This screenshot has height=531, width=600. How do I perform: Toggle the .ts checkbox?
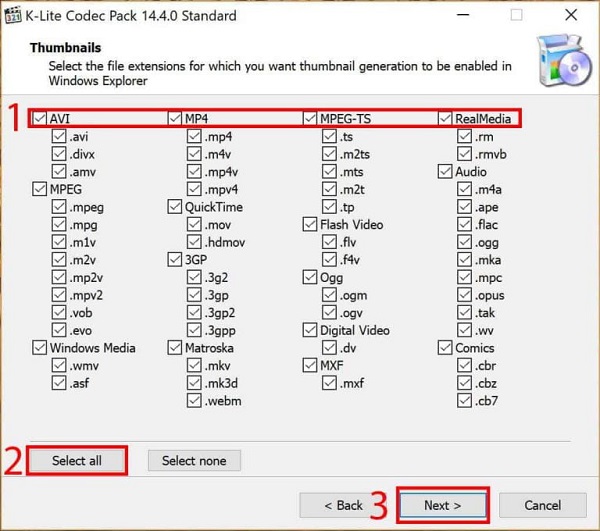329,136
